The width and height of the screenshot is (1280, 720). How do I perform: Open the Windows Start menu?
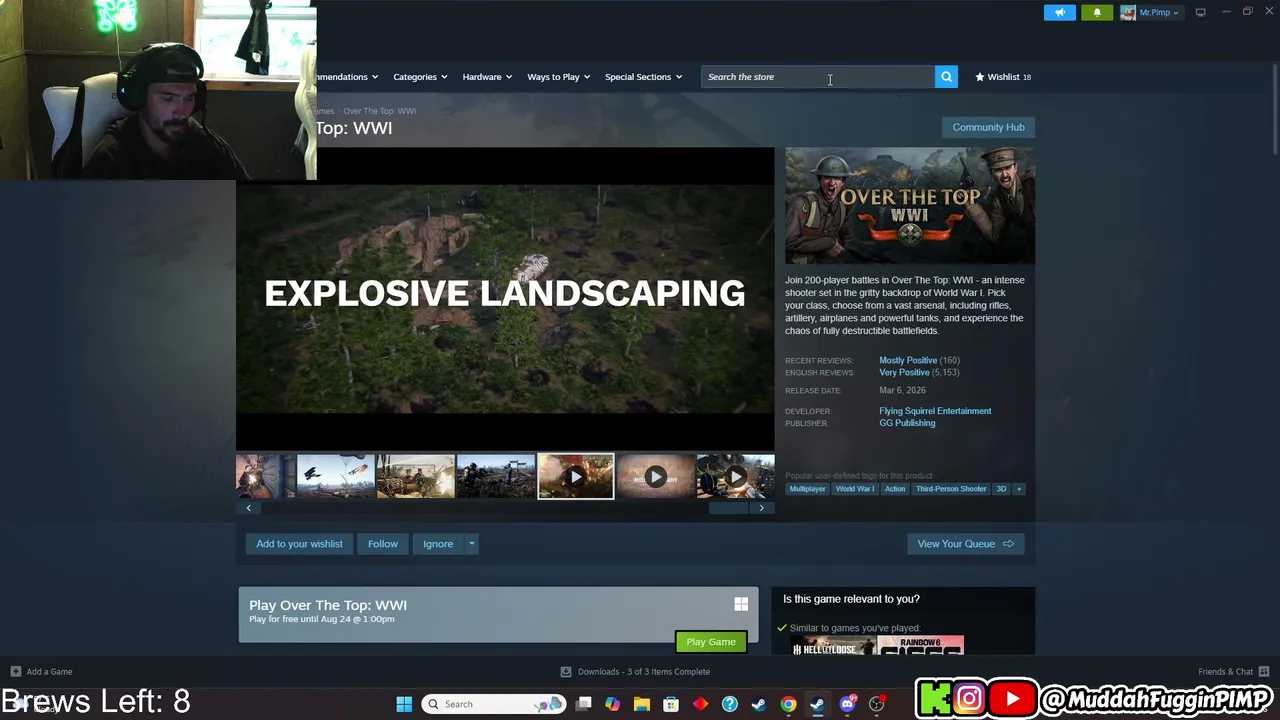coord(404,704)
